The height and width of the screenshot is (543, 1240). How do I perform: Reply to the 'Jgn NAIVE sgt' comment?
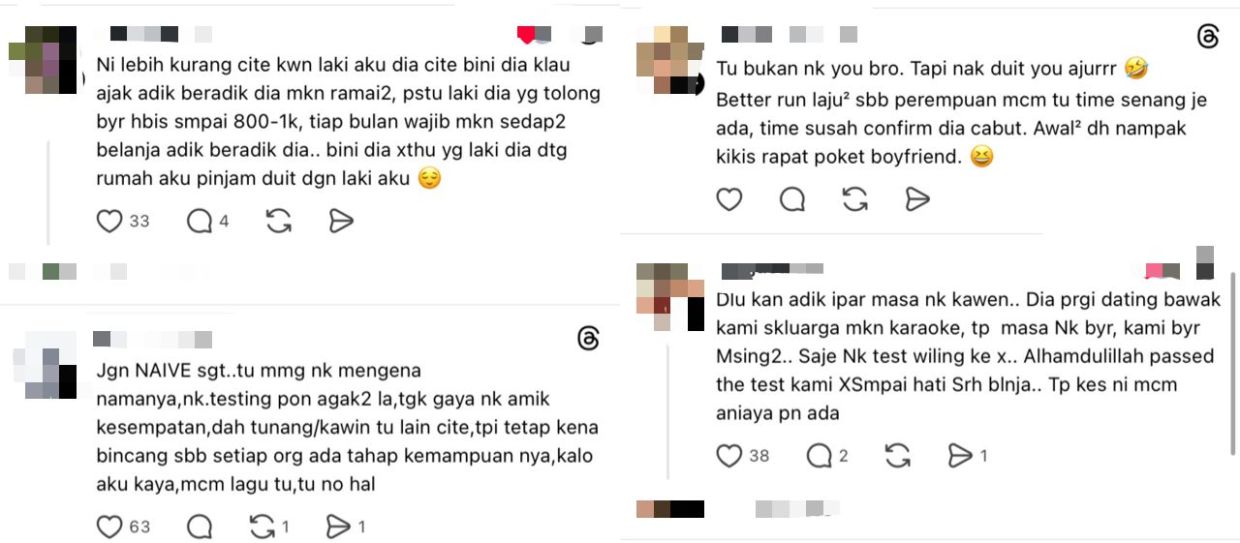click(x=200, y=526)
